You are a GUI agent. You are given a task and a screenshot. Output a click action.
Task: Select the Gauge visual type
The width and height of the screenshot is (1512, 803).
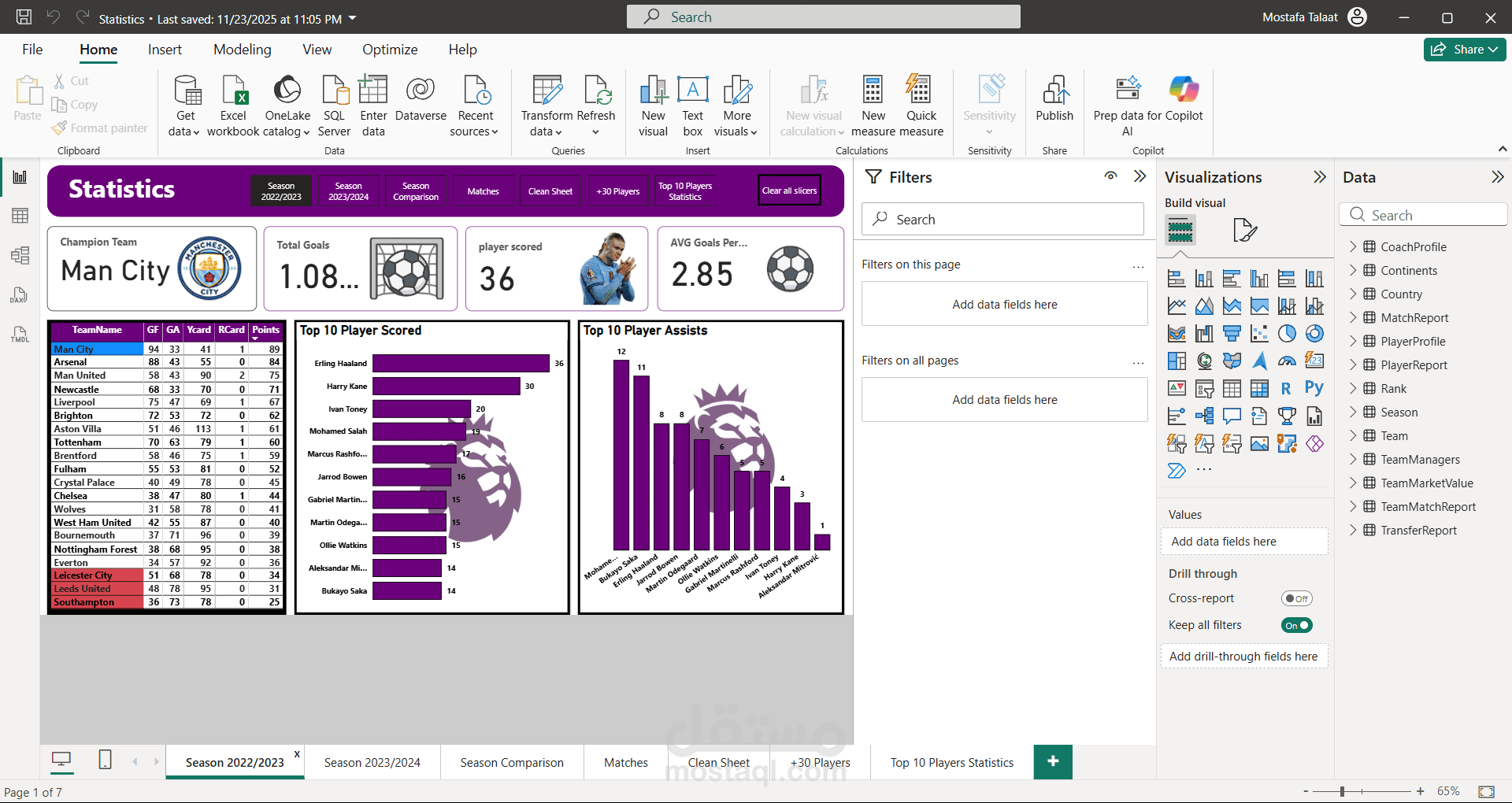click(x=1287, y=361)
